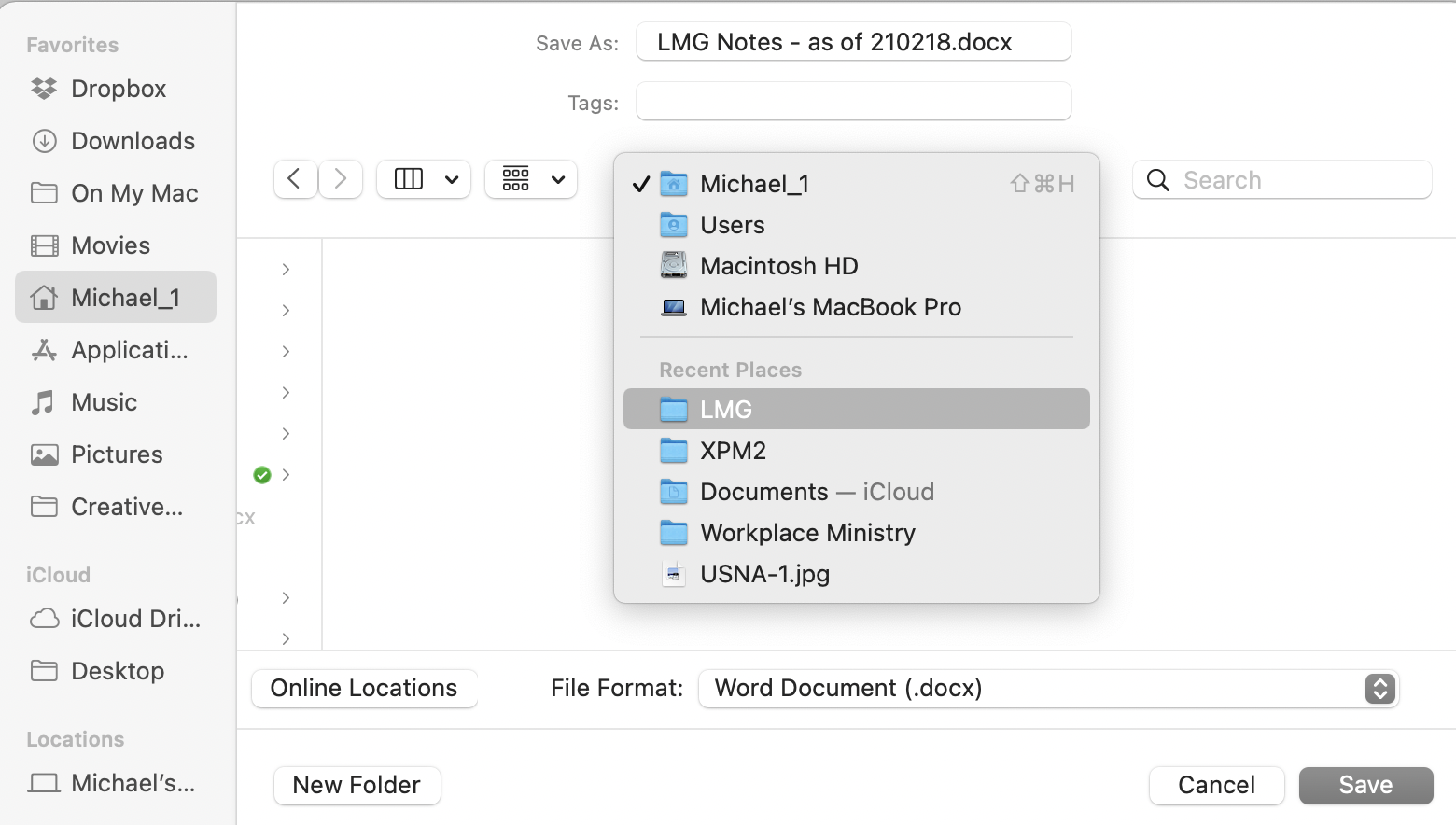Open the item grouping options dropdown

(x=531, y=179)
